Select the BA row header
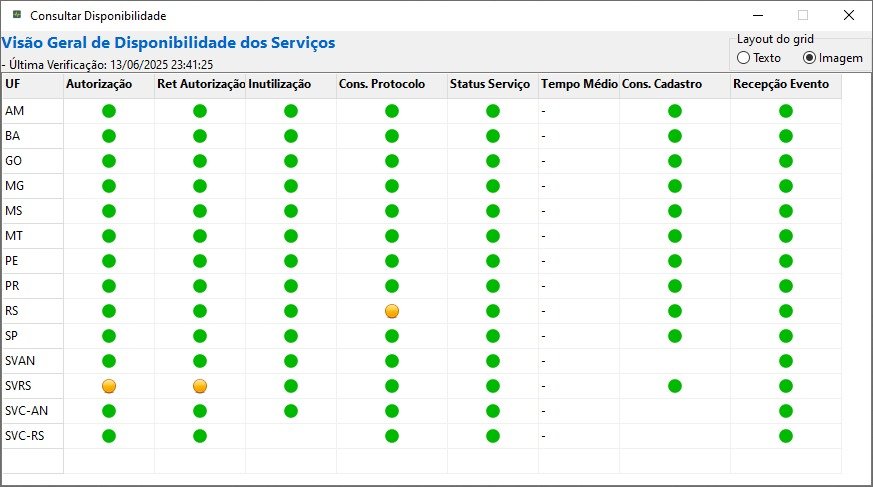Screen dimensions: 873x487 pyautogui.click(x=33, y=136)
